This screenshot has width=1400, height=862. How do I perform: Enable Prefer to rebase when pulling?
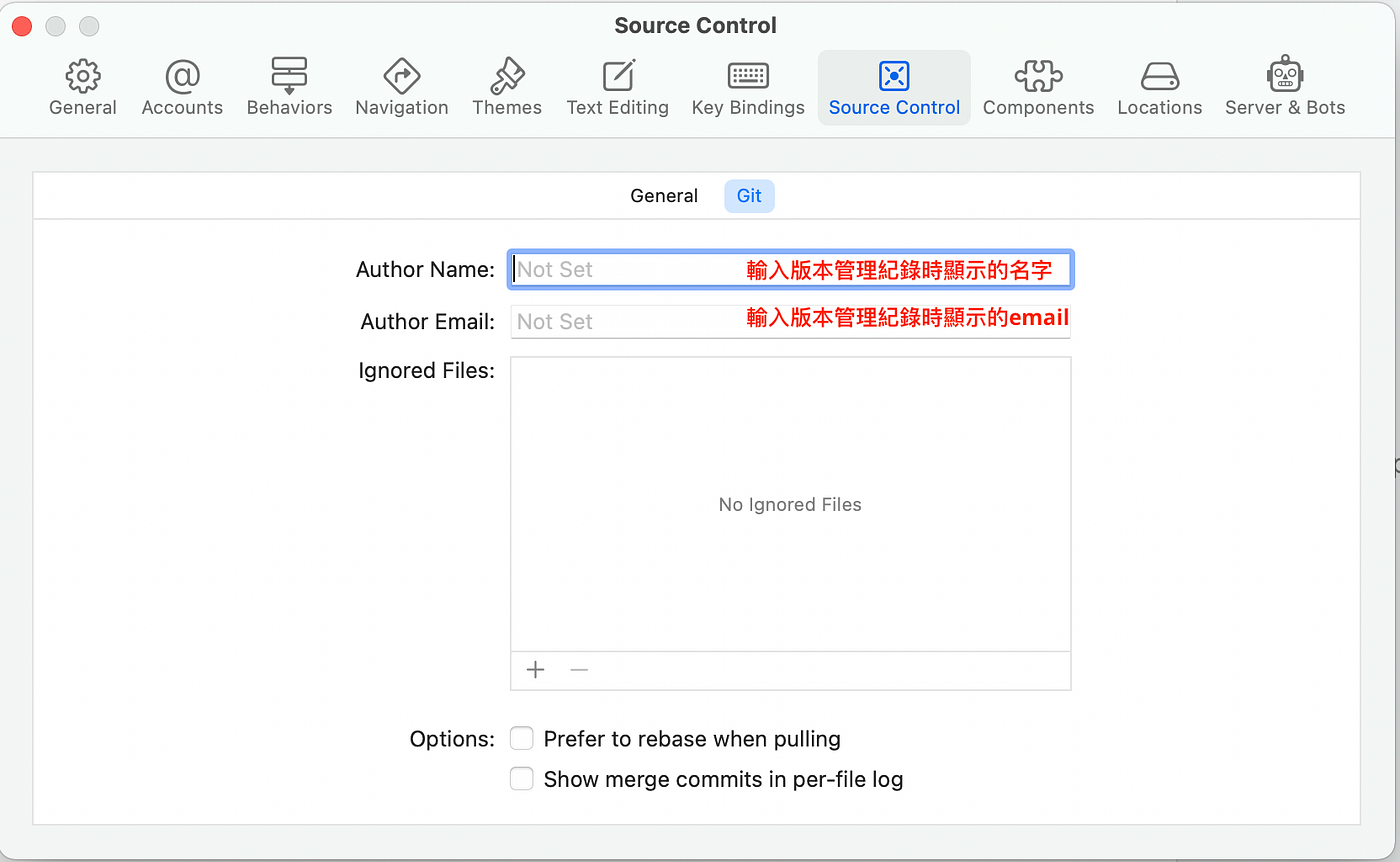(x=521, y=738)
